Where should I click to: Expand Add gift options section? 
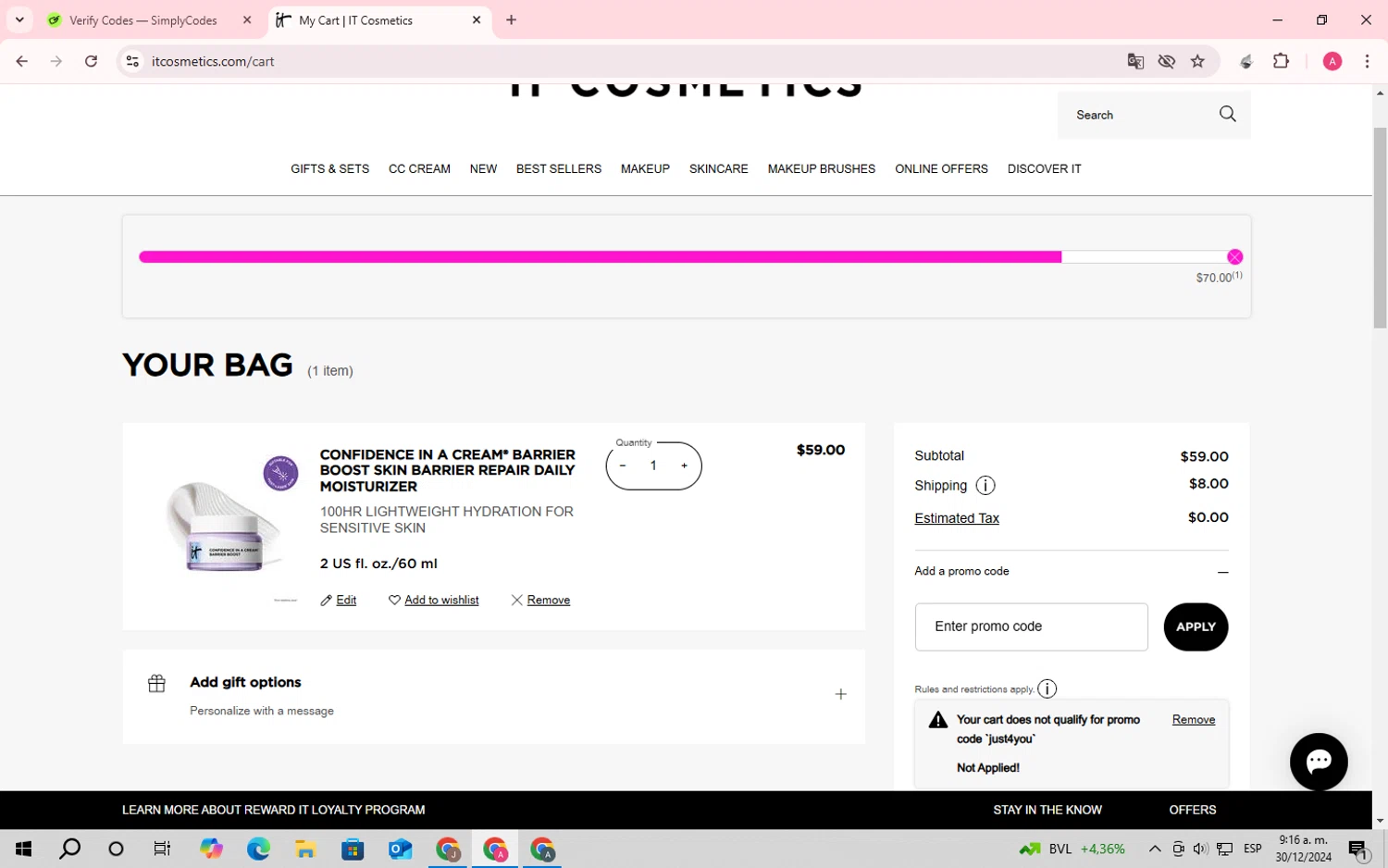840,694
